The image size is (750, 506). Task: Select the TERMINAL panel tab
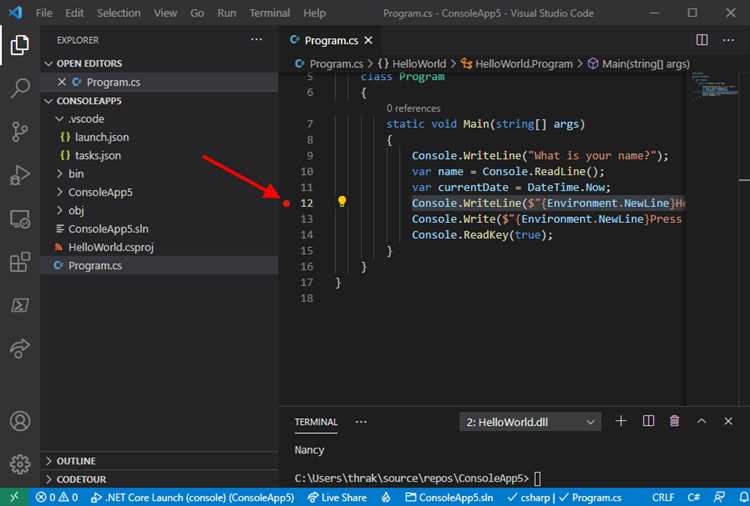pos(316,422)
